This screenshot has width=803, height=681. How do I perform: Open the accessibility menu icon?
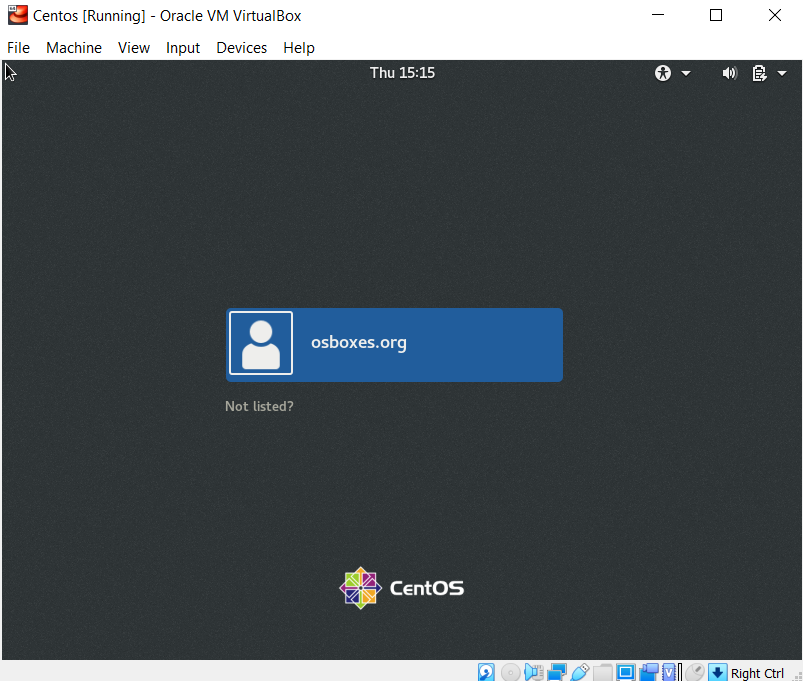663,73
